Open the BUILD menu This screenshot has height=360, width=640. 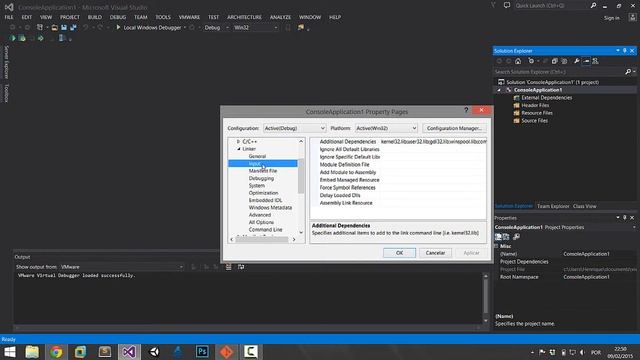tap(95, 17)
